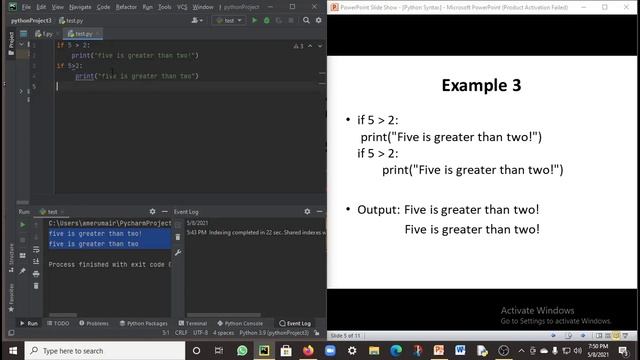Screen dimensions: 640x360
Task: Click CRLF line separator in status bar
Action: pos(181,333)
